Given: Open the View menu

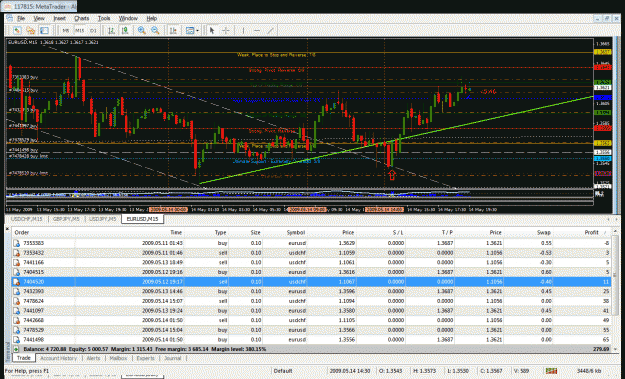Looking at the screenshot, I should click(39, 18).
